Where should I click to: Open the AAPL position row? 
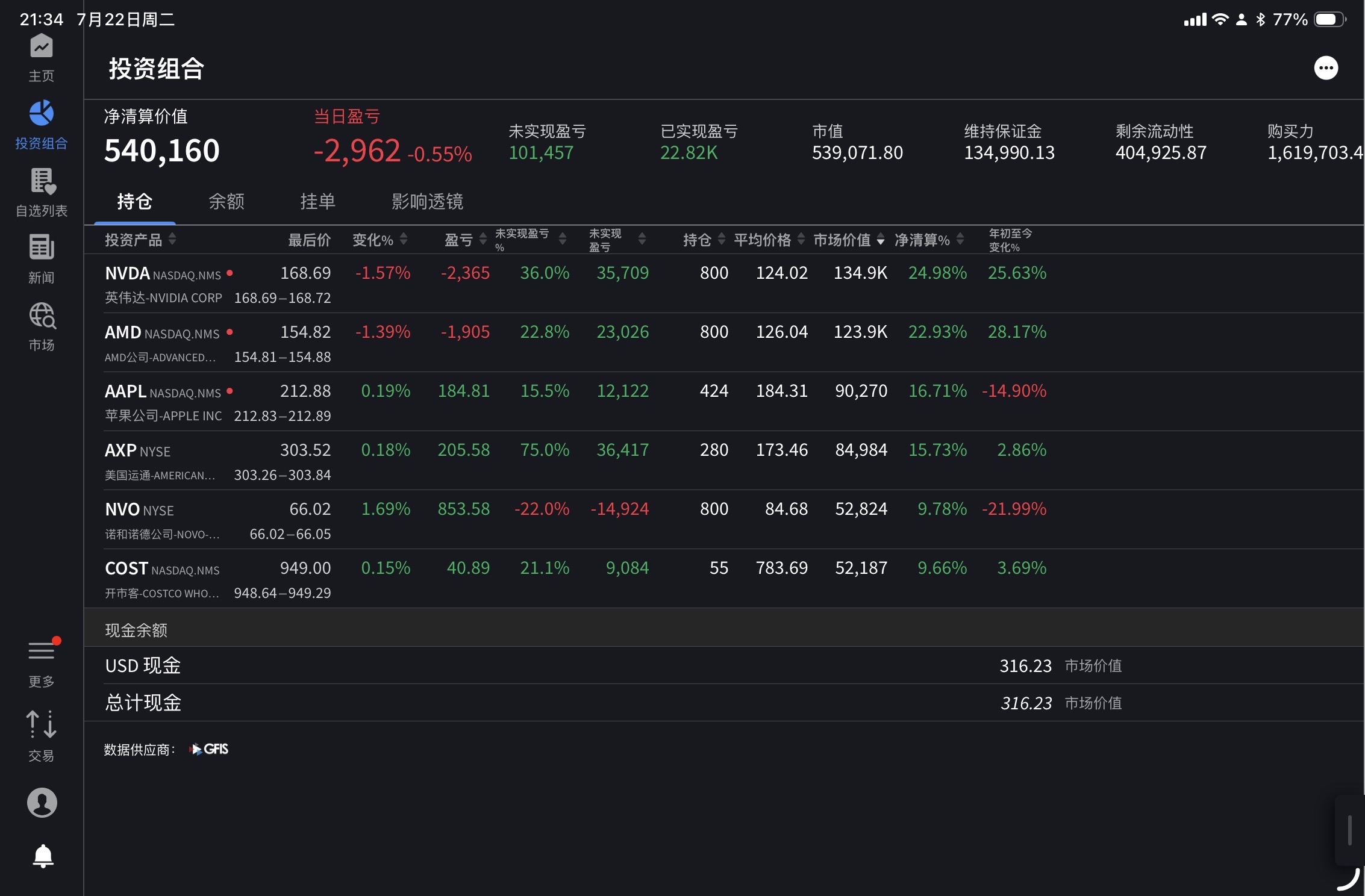coord(723,402)
